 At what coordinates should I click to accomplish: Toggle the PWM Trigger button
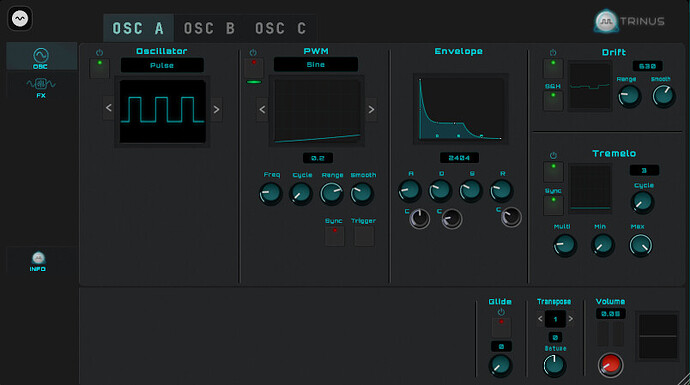[364, 236]
